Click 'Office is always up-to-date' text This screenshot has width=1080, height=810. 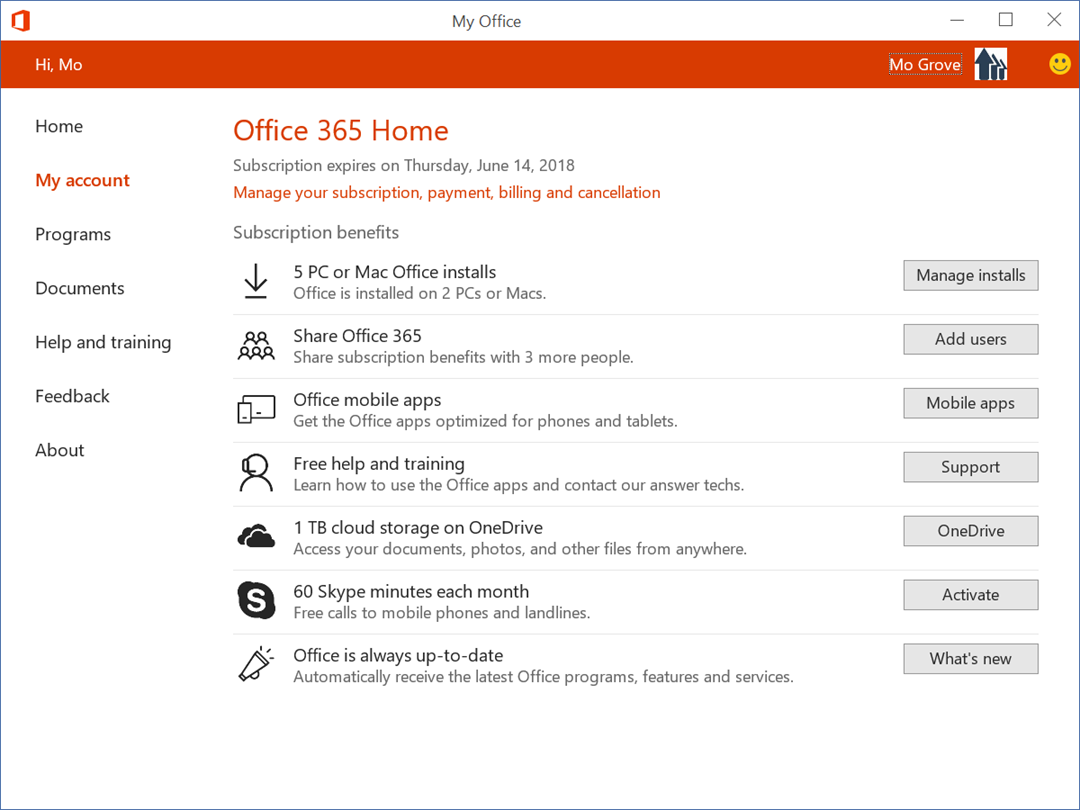[398, 656]
